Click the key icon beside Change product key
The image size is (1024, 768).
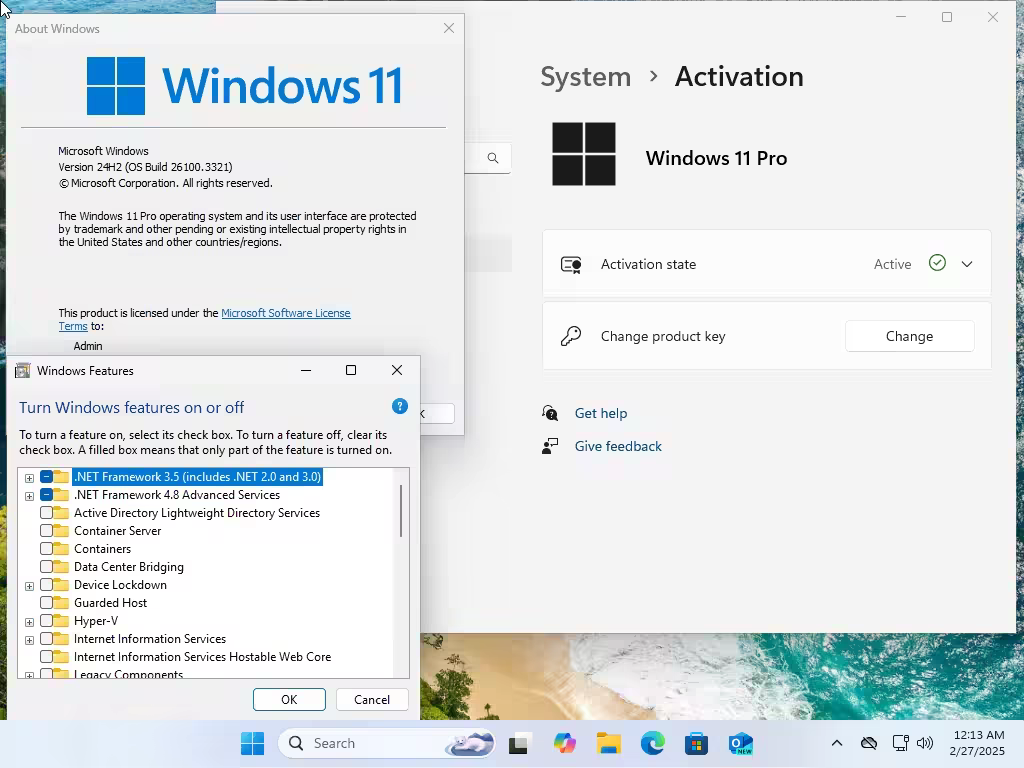pyautogui.click(x=571, y=336)
